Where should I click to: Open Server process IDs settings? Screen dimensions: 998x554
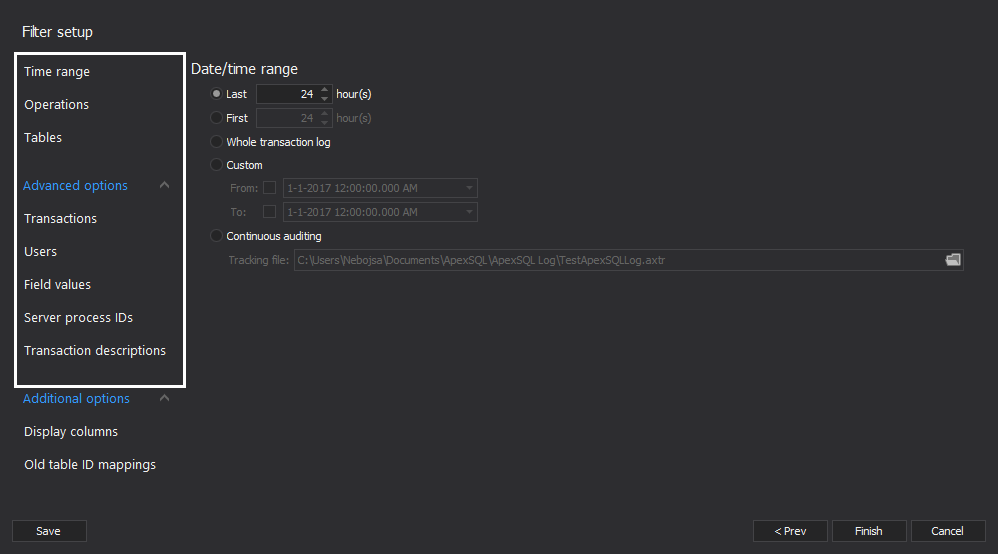(78, 318)
